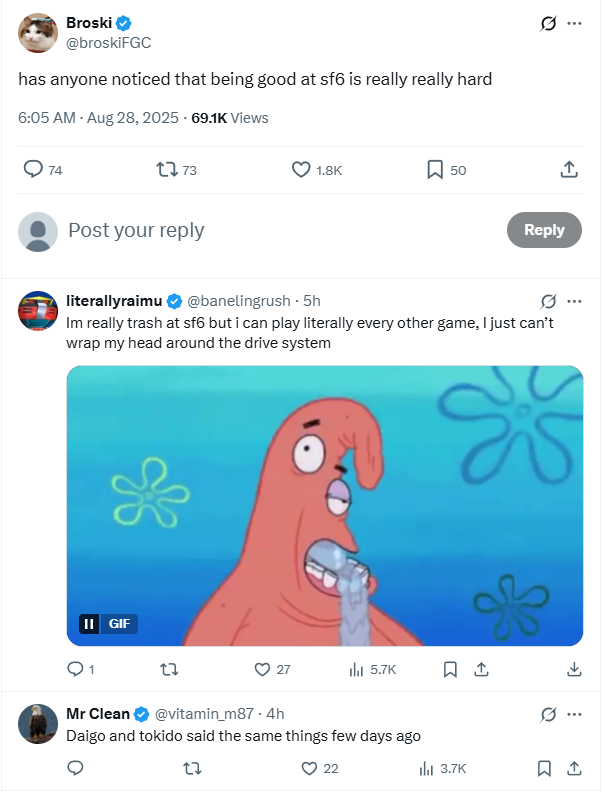Share Broski's main post
This screenshot has height=792, width=607.
569,170
